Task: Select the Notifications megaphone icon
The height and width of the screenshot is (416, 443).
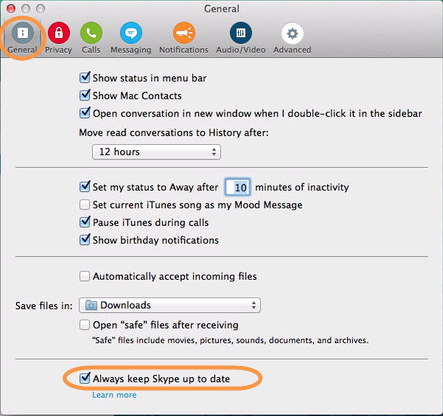Action: tap(184, 33)
